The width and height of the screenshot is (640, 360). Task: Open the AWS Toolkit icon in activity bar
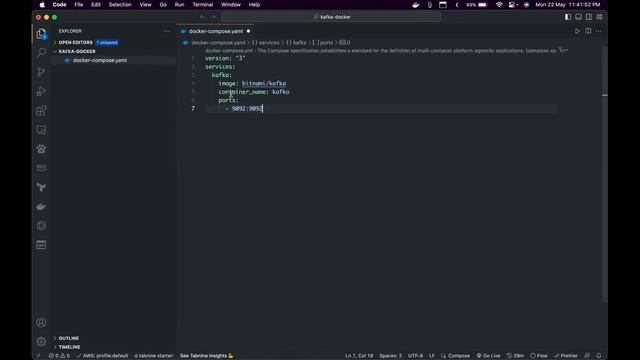(x=41, y=168)
